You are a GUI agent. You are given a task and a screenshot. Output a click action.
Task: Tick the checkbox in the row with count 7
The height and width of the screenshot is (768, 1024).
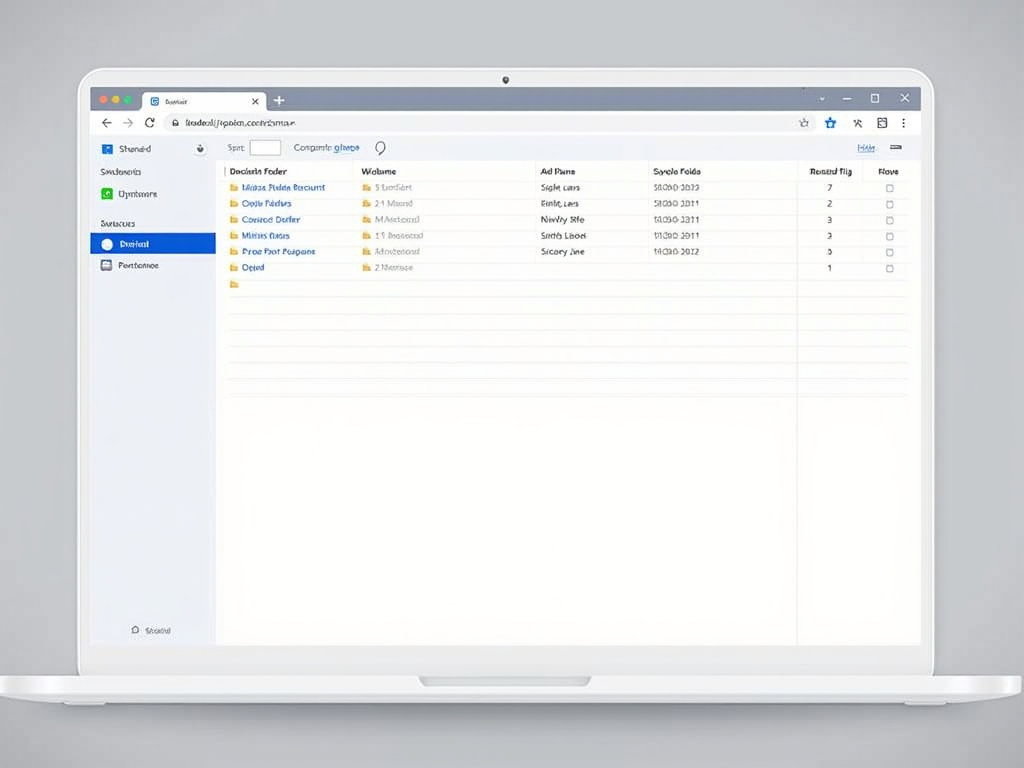(x=889, y=188)
